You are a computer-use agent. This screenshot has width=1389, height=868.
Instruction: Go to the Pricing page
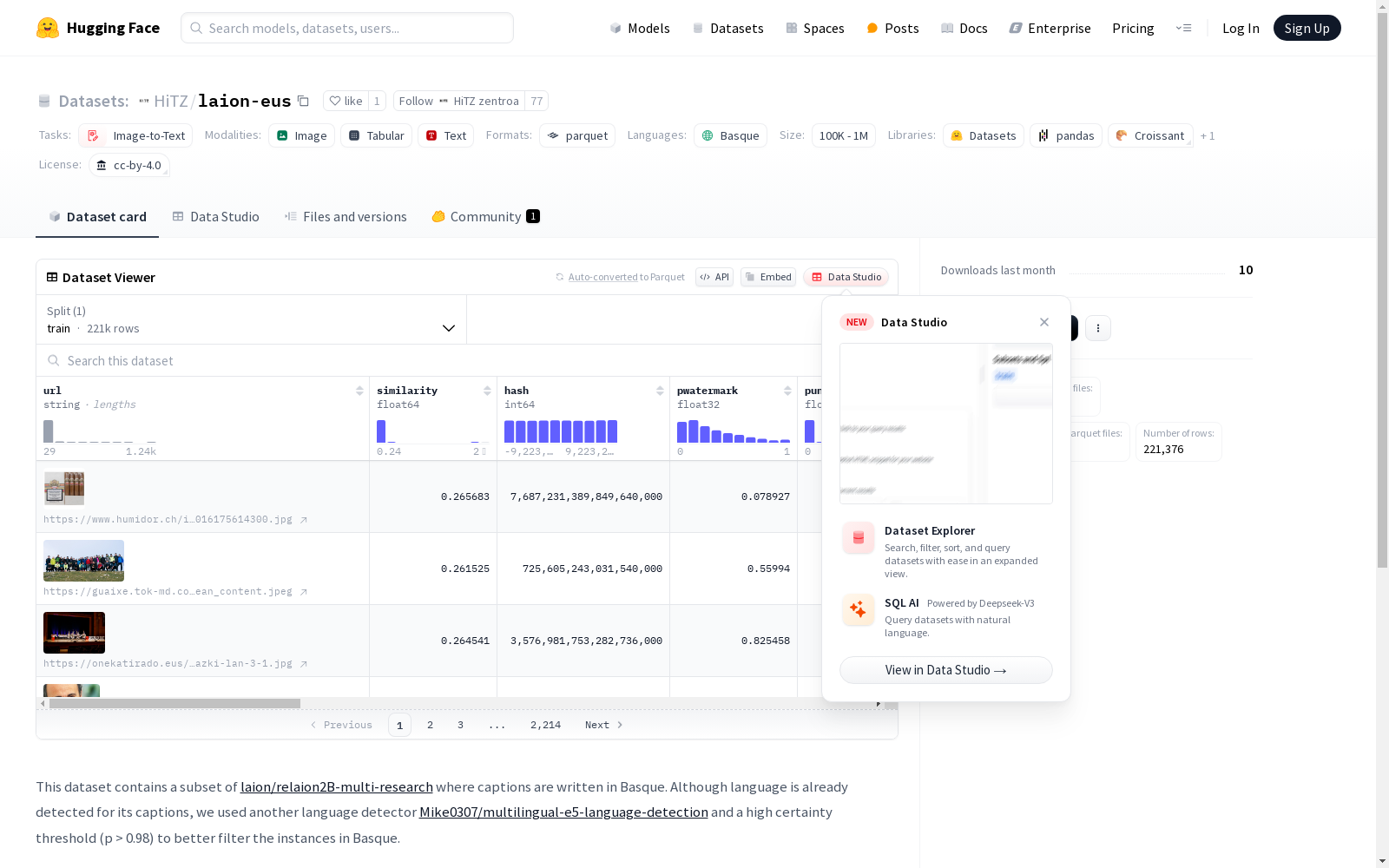tap(1133, 28)
